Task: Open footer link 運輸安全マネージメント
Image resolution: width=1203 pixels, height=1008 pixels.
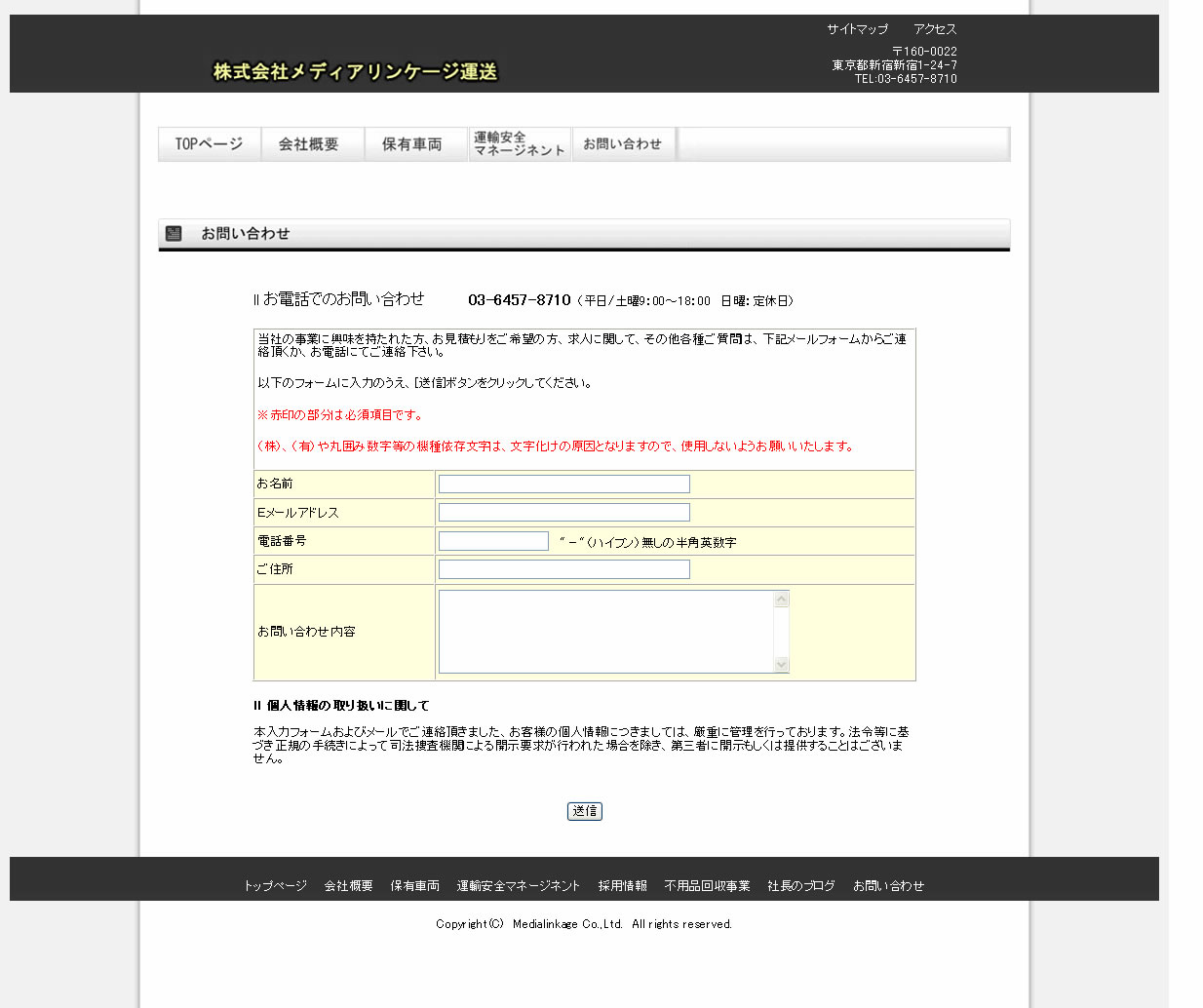Action: 519,886
